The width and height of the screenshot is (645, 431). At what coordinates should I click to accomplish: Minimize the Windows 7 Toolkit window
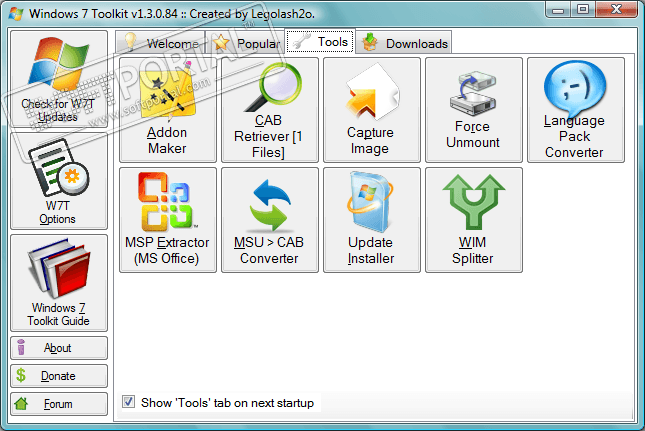[558, 9]
